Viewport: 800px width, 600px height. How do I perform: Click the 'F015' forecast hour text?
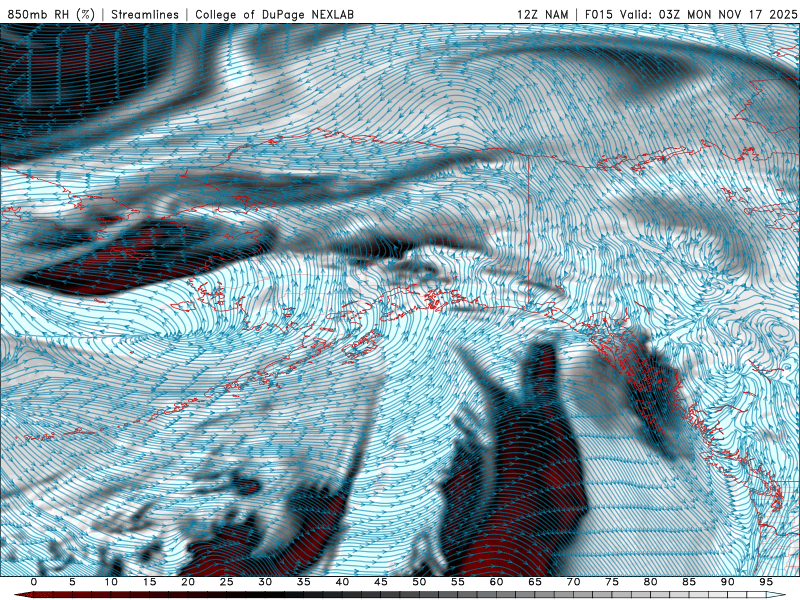[600, 14]
